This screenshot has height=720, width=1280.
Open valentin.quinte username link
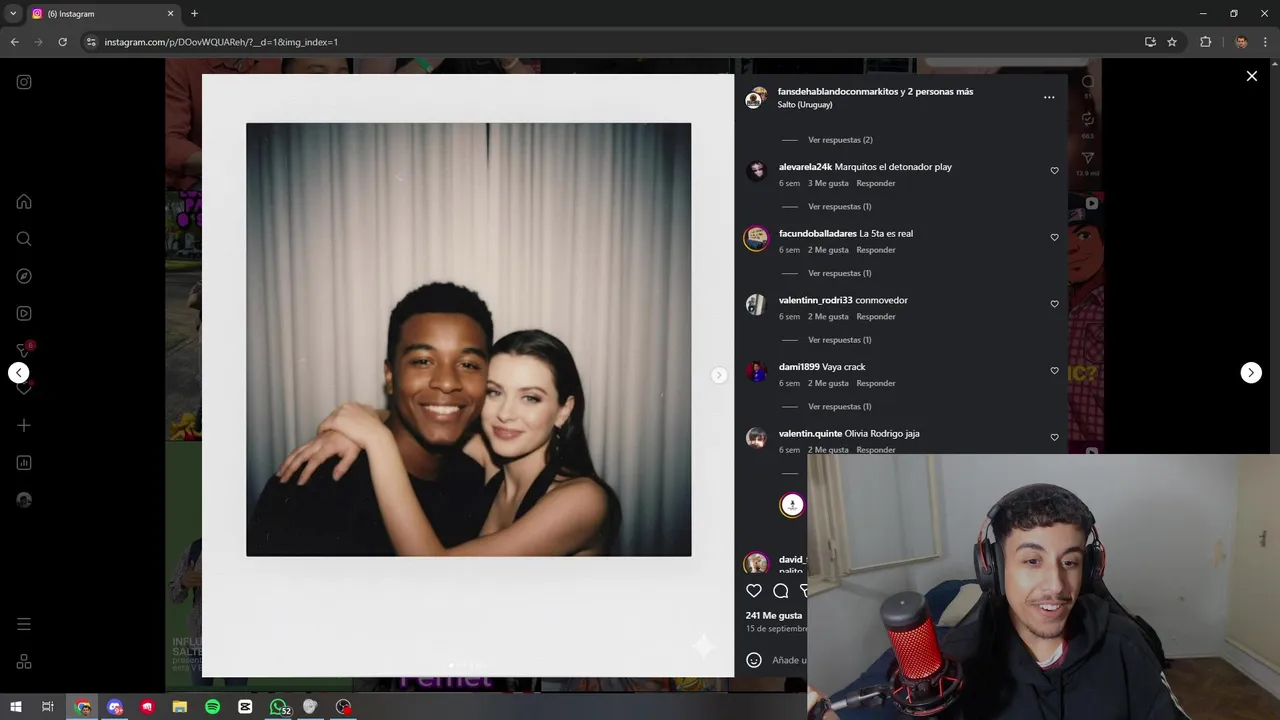pos(810,434)
